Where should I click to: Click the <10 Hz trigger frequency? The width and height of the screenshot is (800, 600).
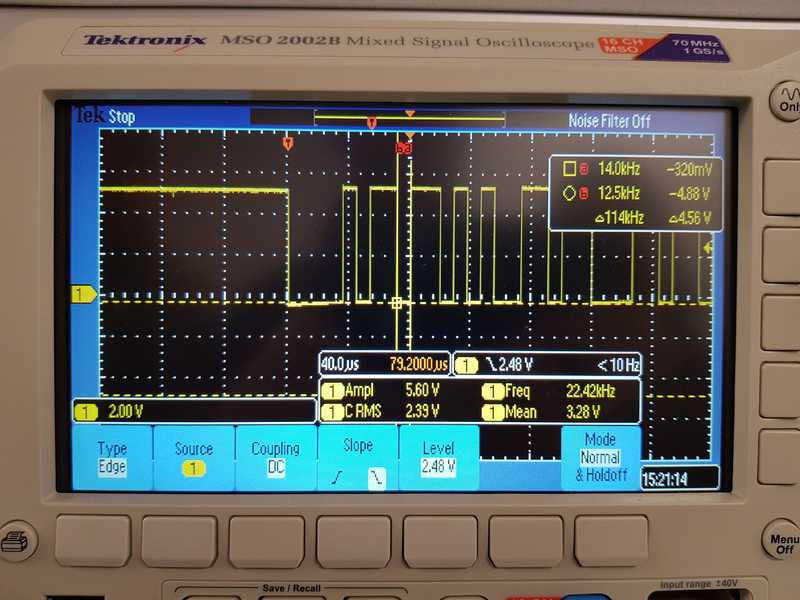coord(618,364)
